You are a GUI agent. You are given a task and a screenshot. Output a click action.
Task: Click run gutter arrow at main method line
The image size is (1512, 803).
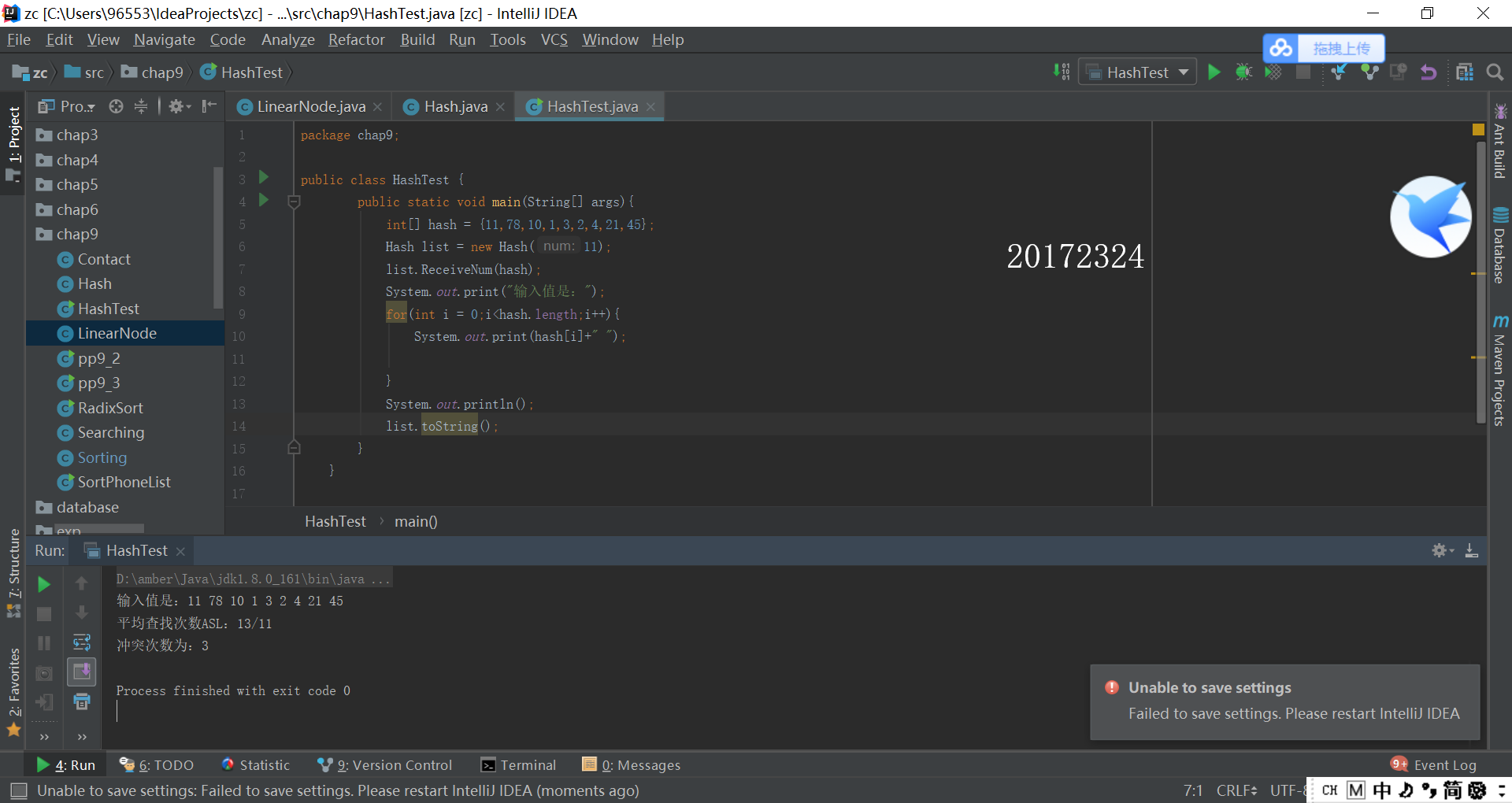coord(264,200)
